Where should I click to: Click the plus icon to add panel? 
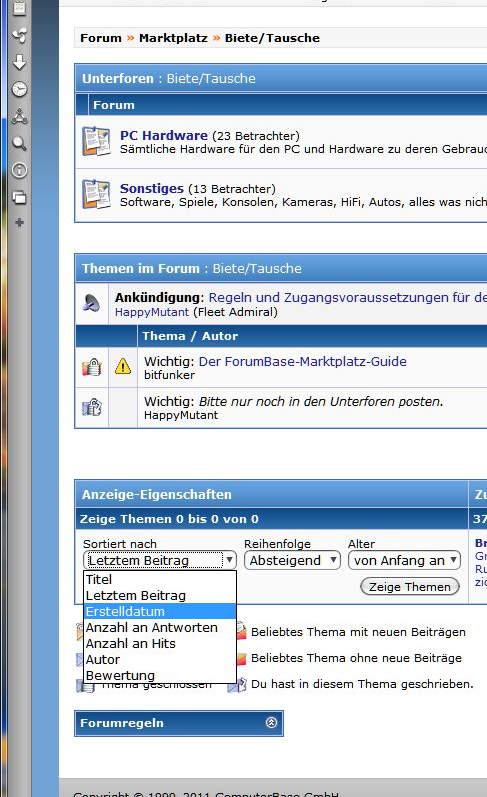pos(19,223)
